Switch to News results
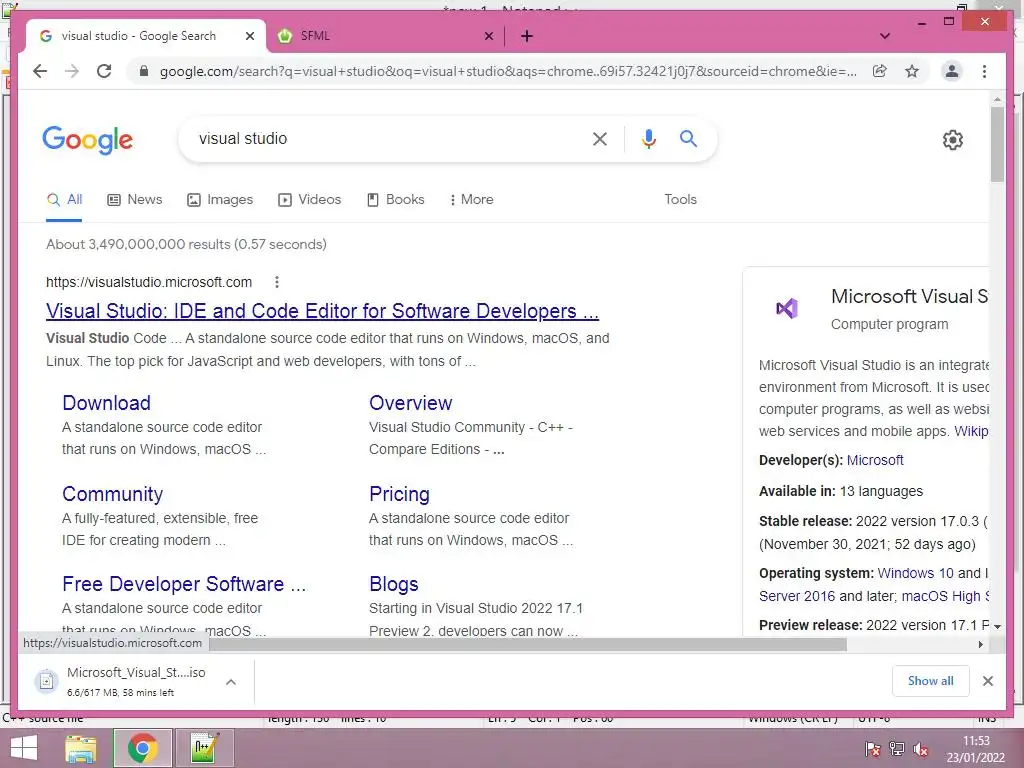The height and width of the screenshot is (768, 1024). pyautogui.click(x=135, y=200)
